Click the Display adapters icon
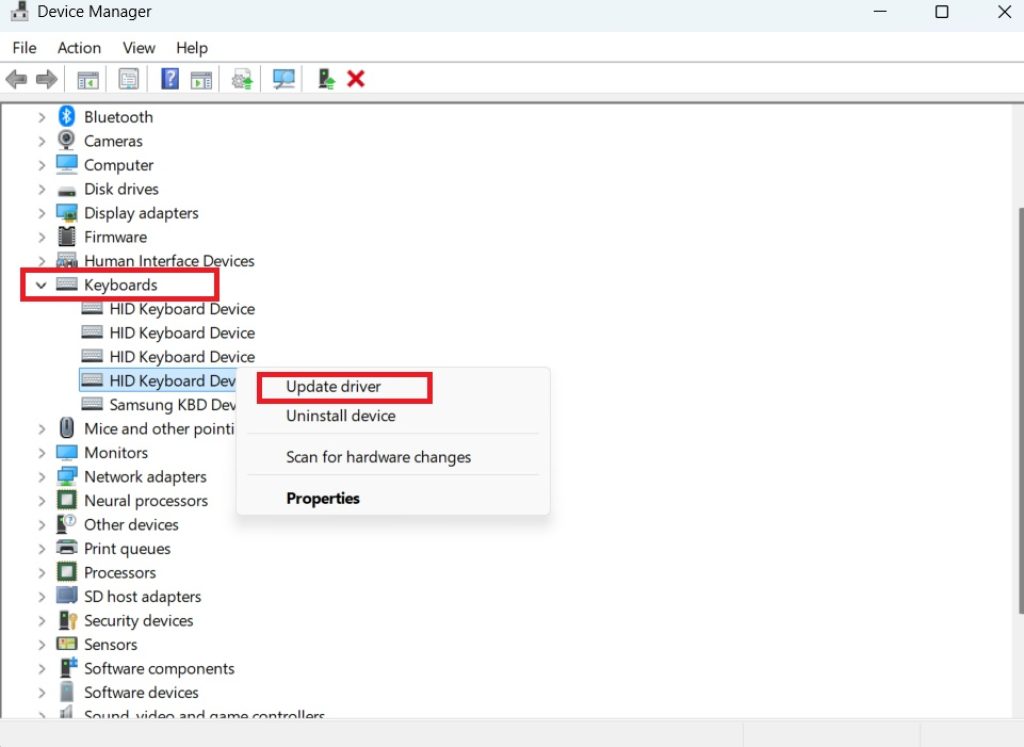This screenshot has height=747, width=1024. point(67,213)
